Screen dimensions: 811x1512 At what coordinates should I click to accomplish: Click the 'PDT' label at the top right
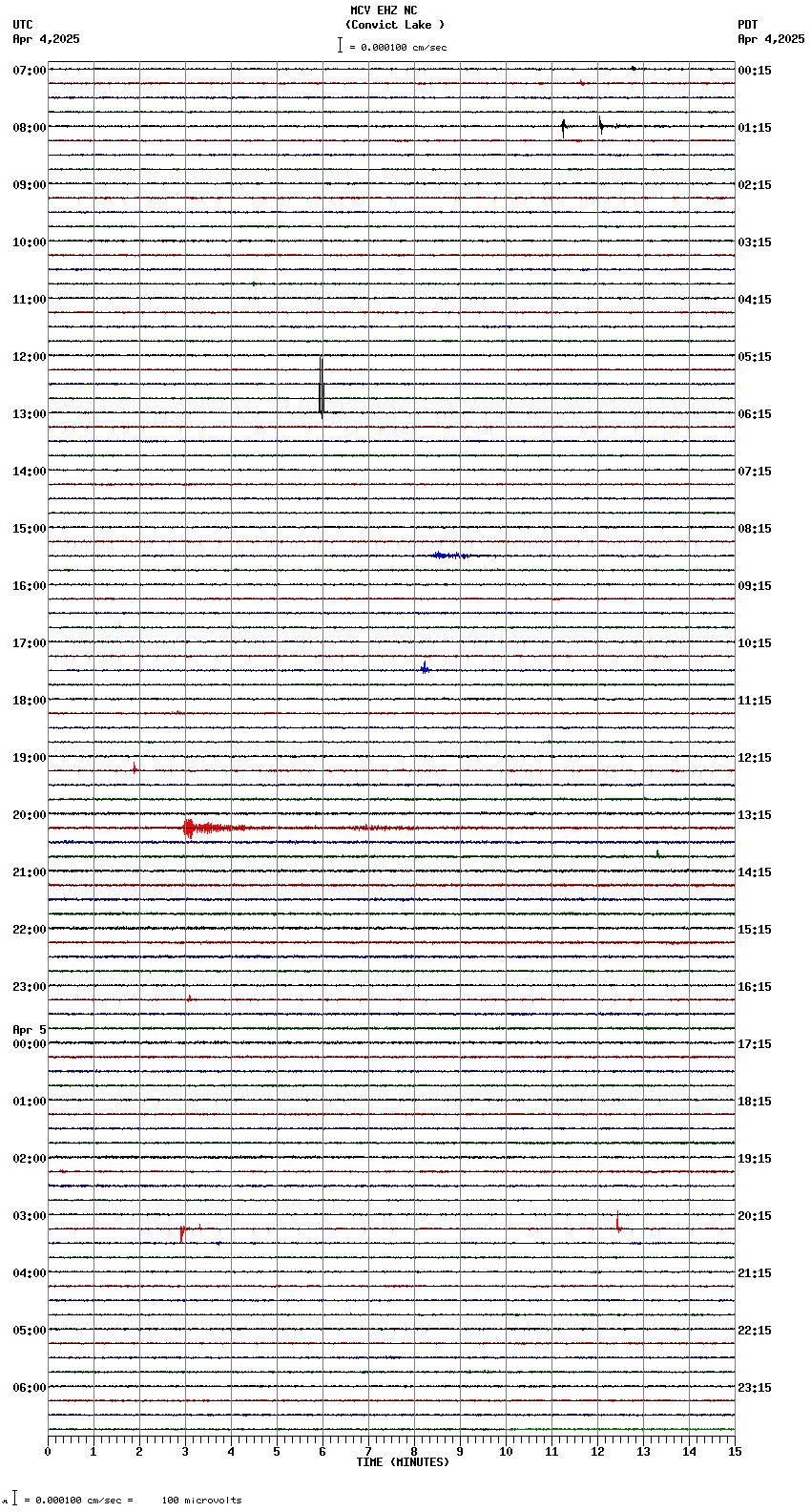point(748,25)
